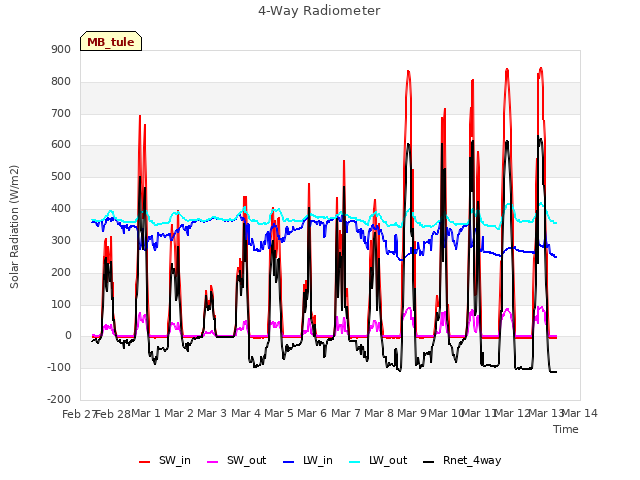Screen dimensions: 640x480
Task: Click the Mar 12 x-axis label
Action: 512,413
